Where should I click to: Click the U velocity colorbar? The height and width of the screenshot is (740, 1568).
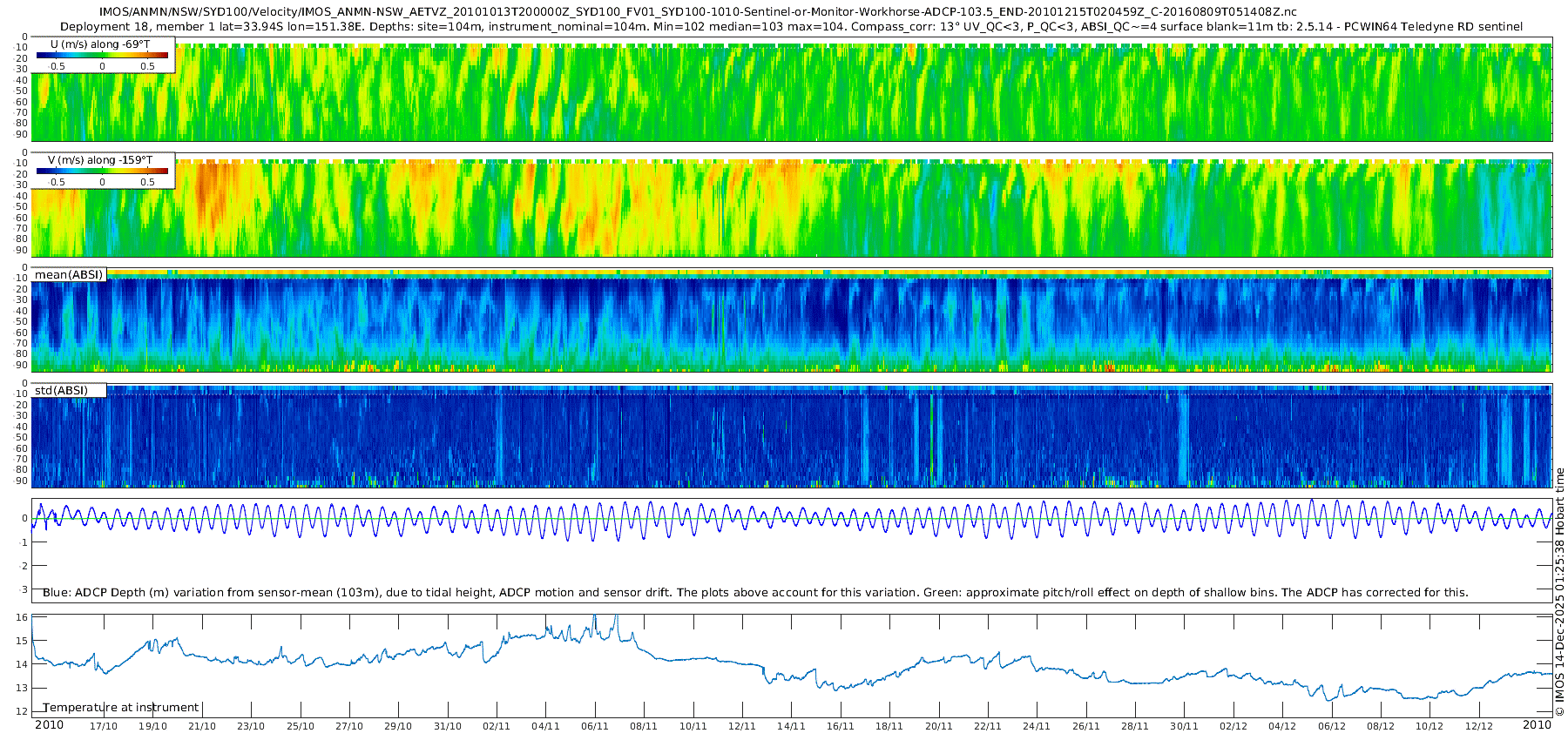[x=102, y=56]
